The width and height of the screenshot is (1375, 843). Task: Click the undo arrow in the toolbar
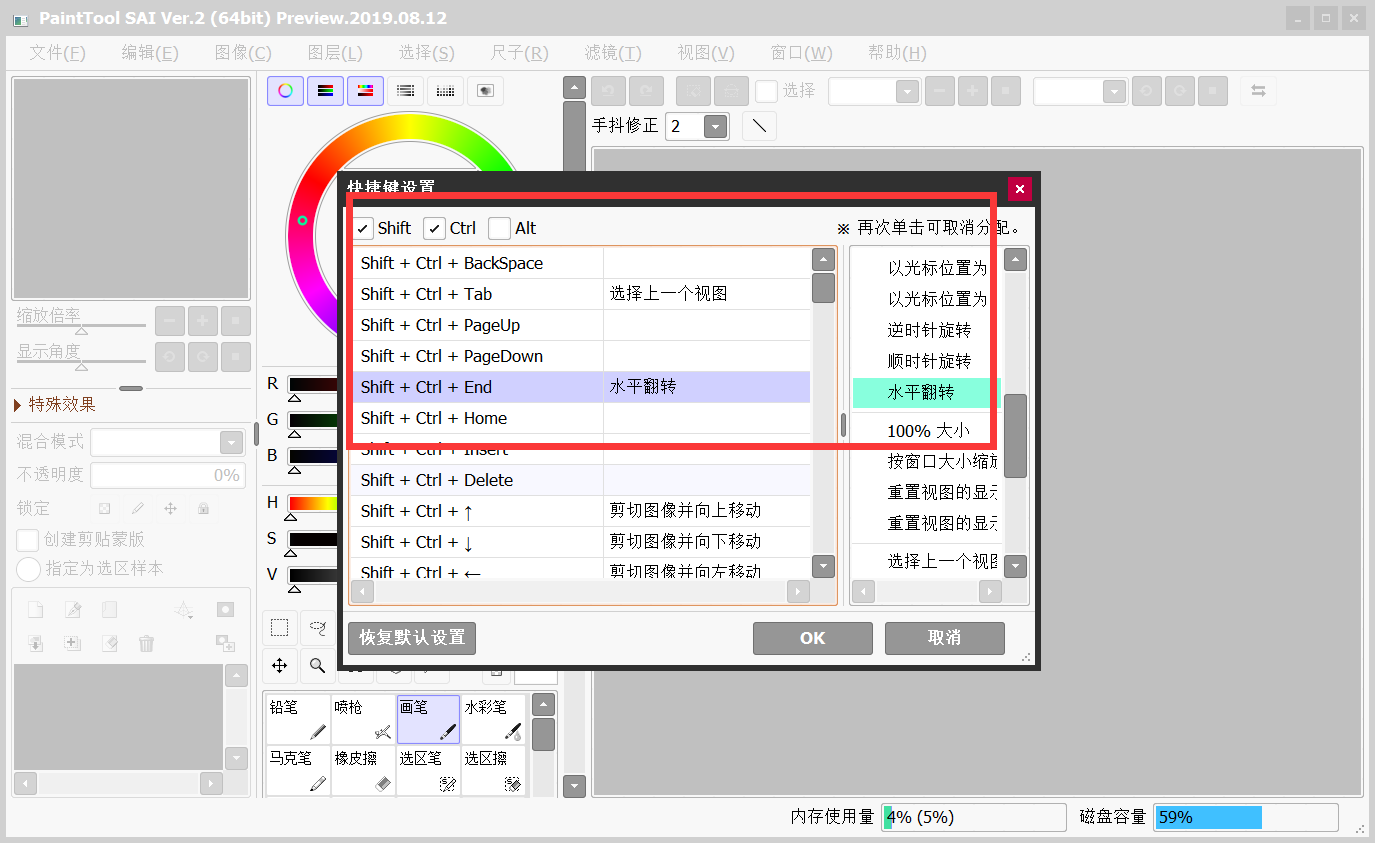click(x=608, y=91)
